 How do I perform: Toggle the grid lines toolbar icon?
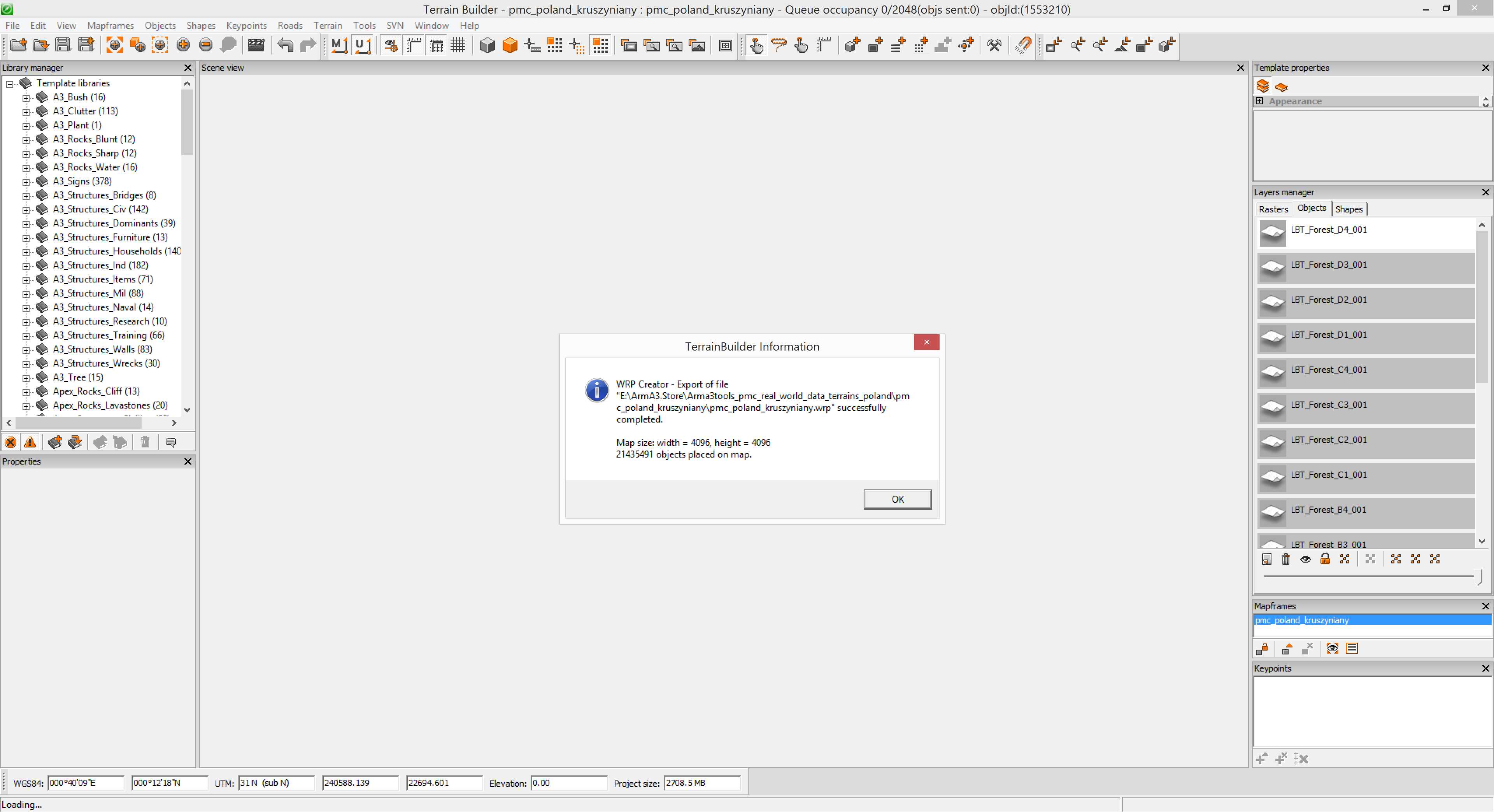tap(458, 45)
